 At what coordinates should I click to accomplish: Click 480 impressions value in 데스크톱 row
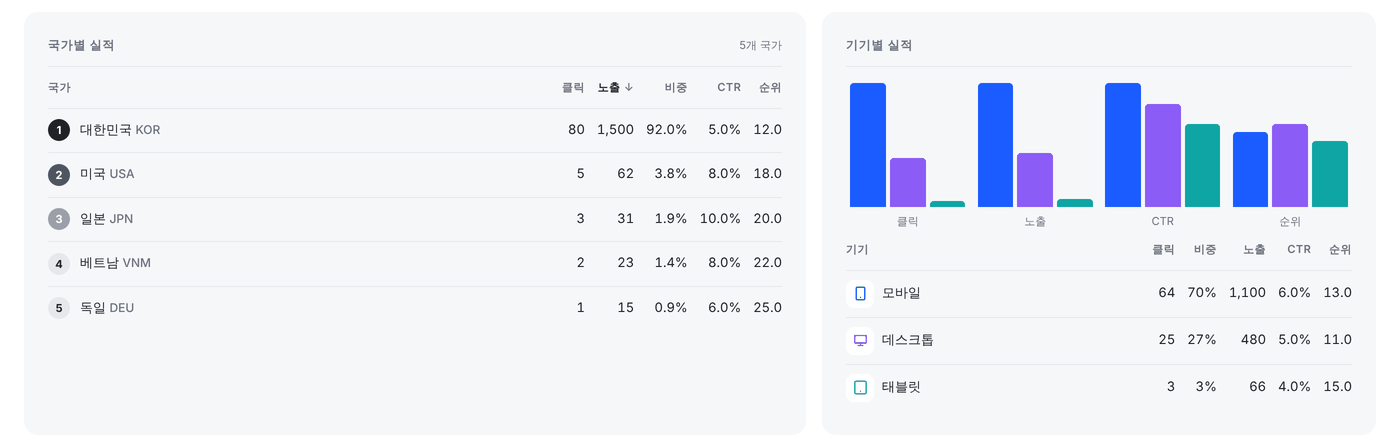click(1253, 340)
